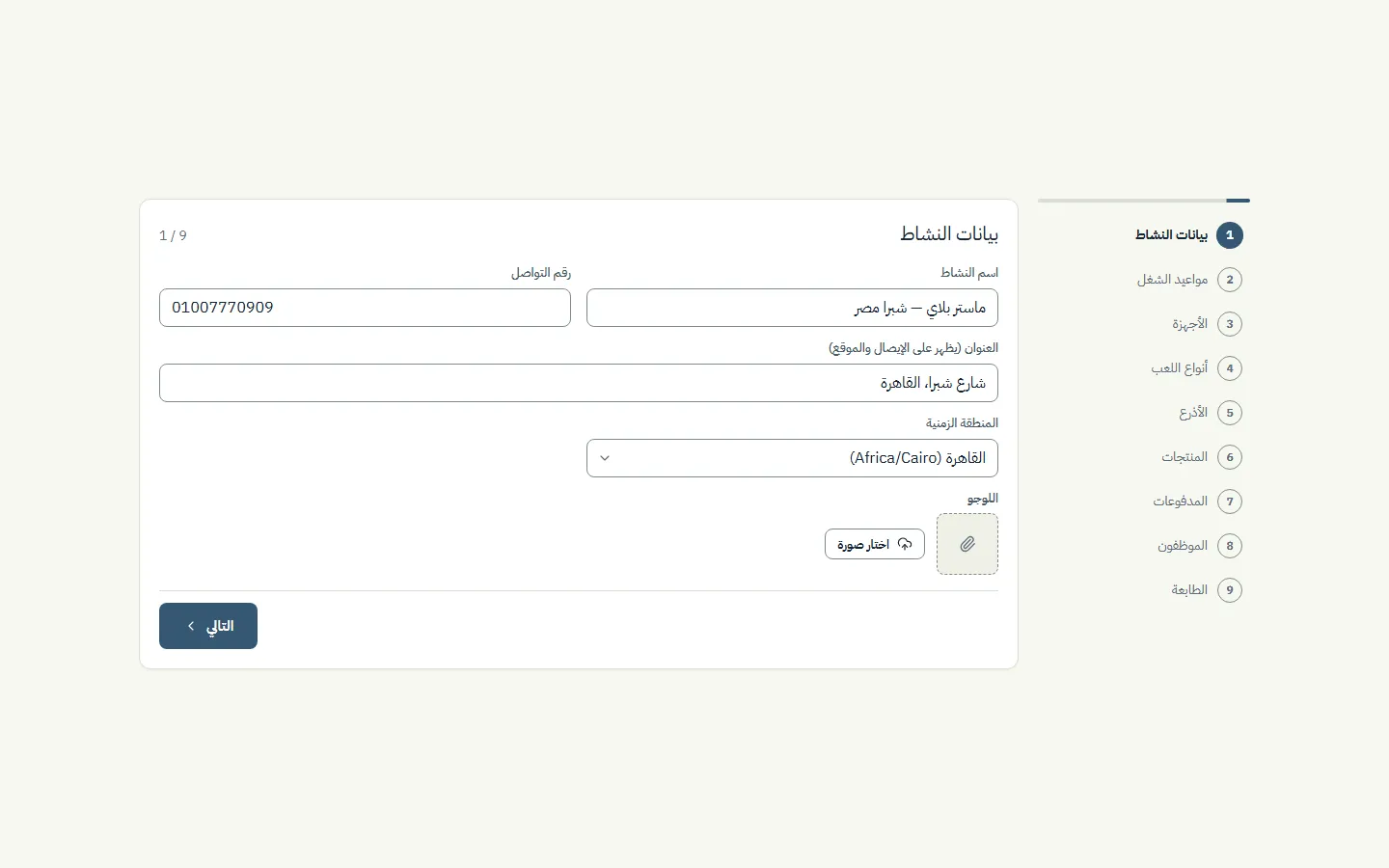This screenshot has height=868, width=1389.
Task: Open the المنطقة الزمنية timezone dropdown
Action: pyautogui.click(x=792, y=458)
